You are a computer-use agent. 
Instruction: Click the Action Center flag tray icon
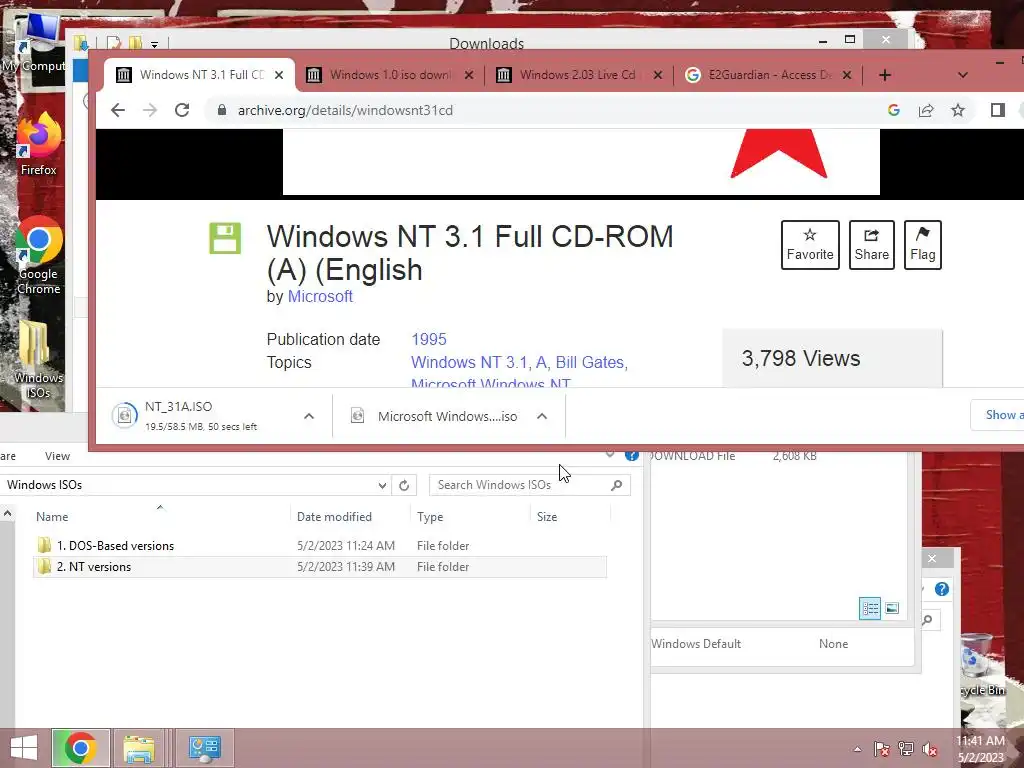pyautogui.click(x=882, y=750)
